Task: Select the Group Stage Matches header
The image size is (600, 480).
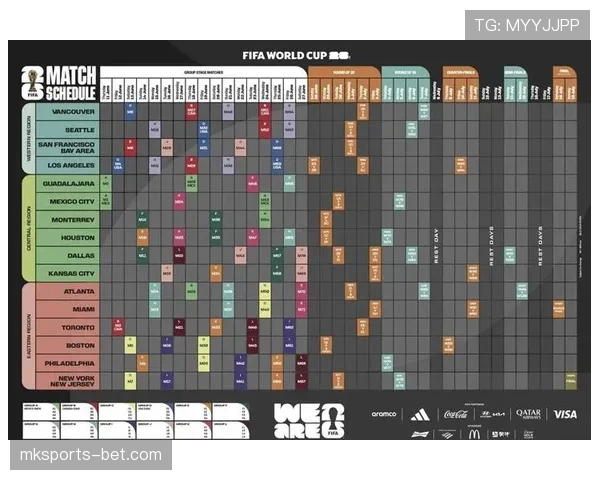Action: 204,72
